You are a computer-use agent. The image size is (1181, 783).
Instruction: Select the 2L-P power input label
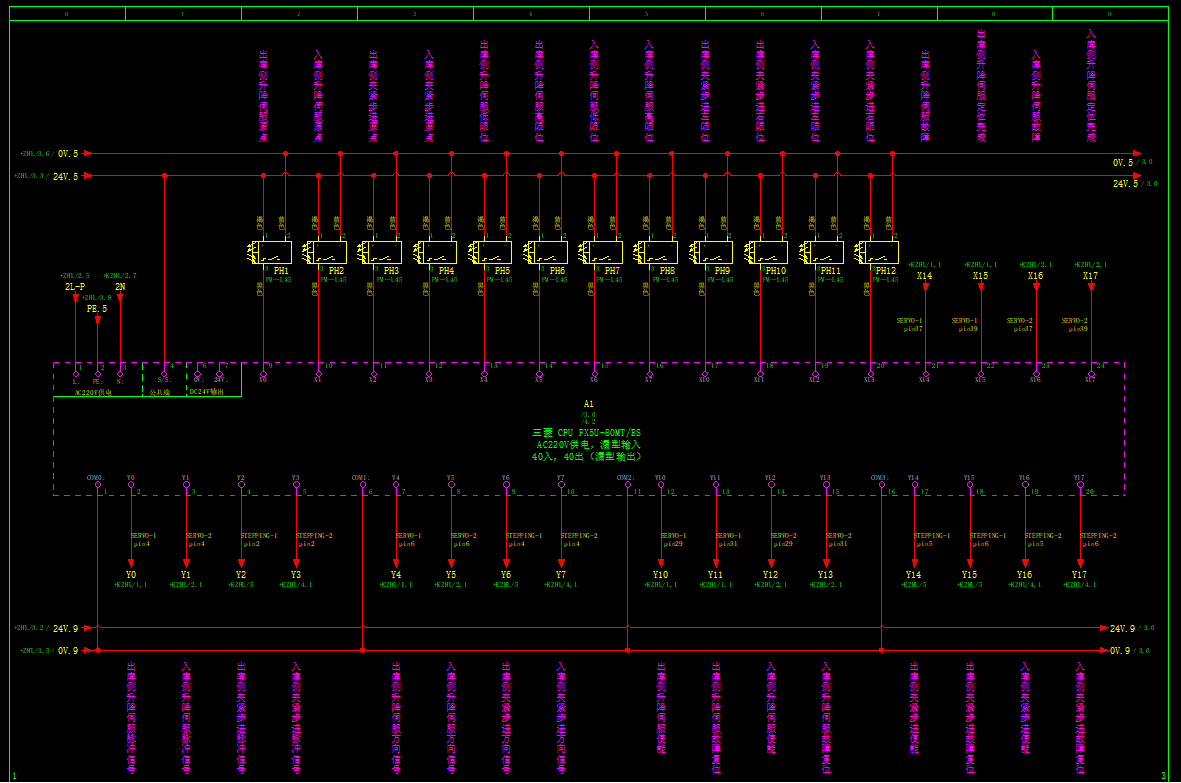[76, 287]
